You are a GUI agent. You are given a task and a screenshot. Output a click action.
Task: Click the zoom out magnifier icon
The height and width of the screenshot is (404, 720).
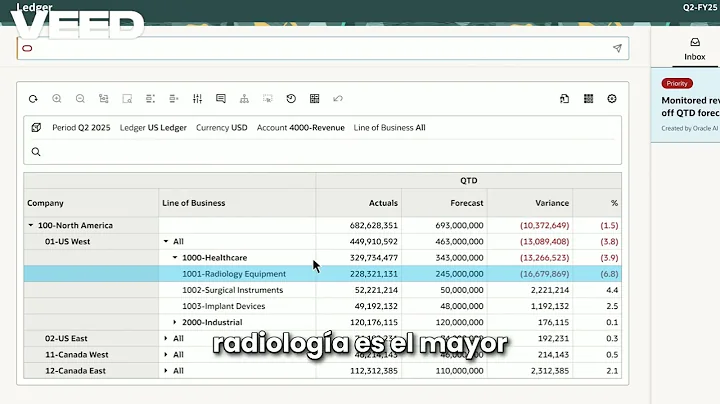tap(80, 99)
